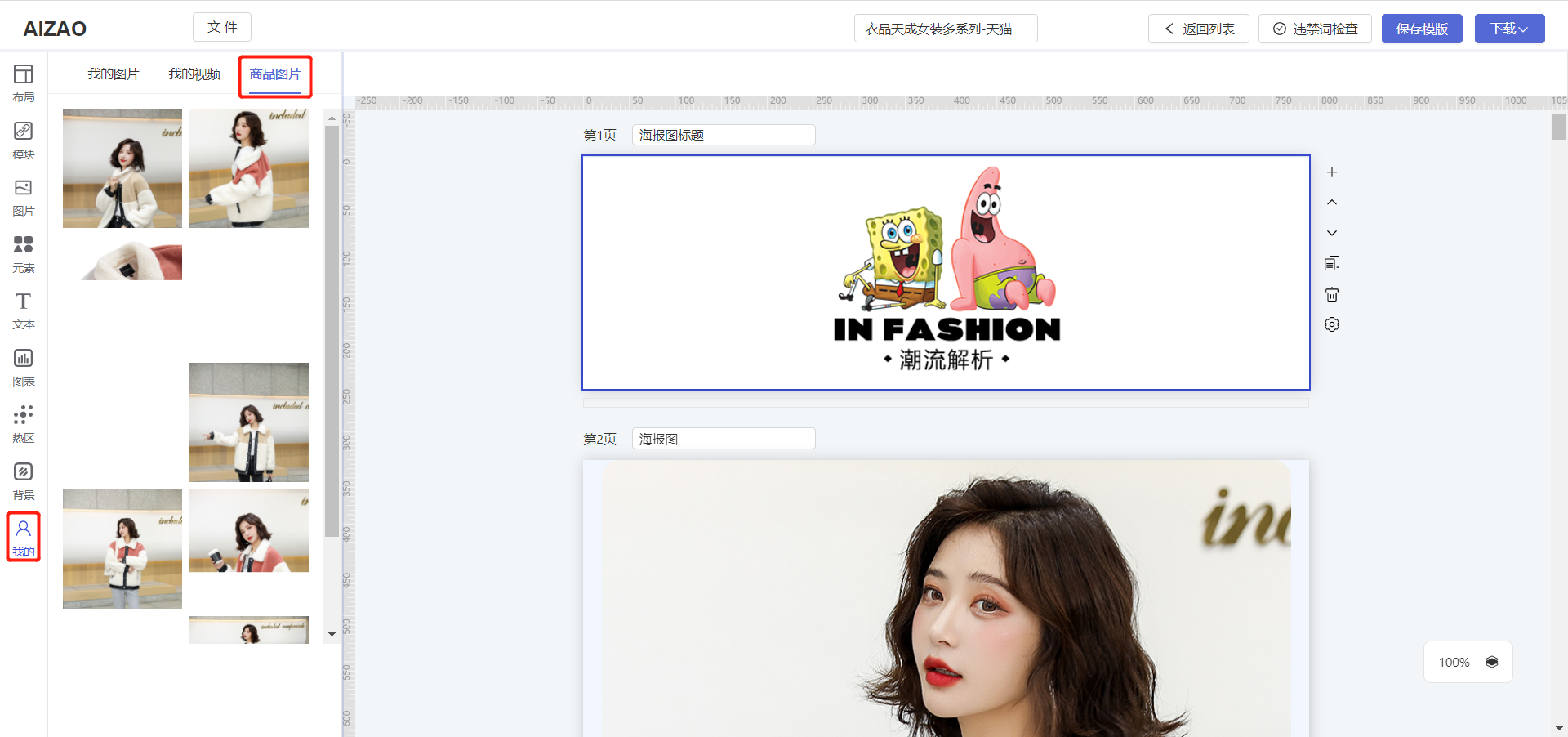
Task: Select the 元素 elements icon
Action: coord(24,254)
